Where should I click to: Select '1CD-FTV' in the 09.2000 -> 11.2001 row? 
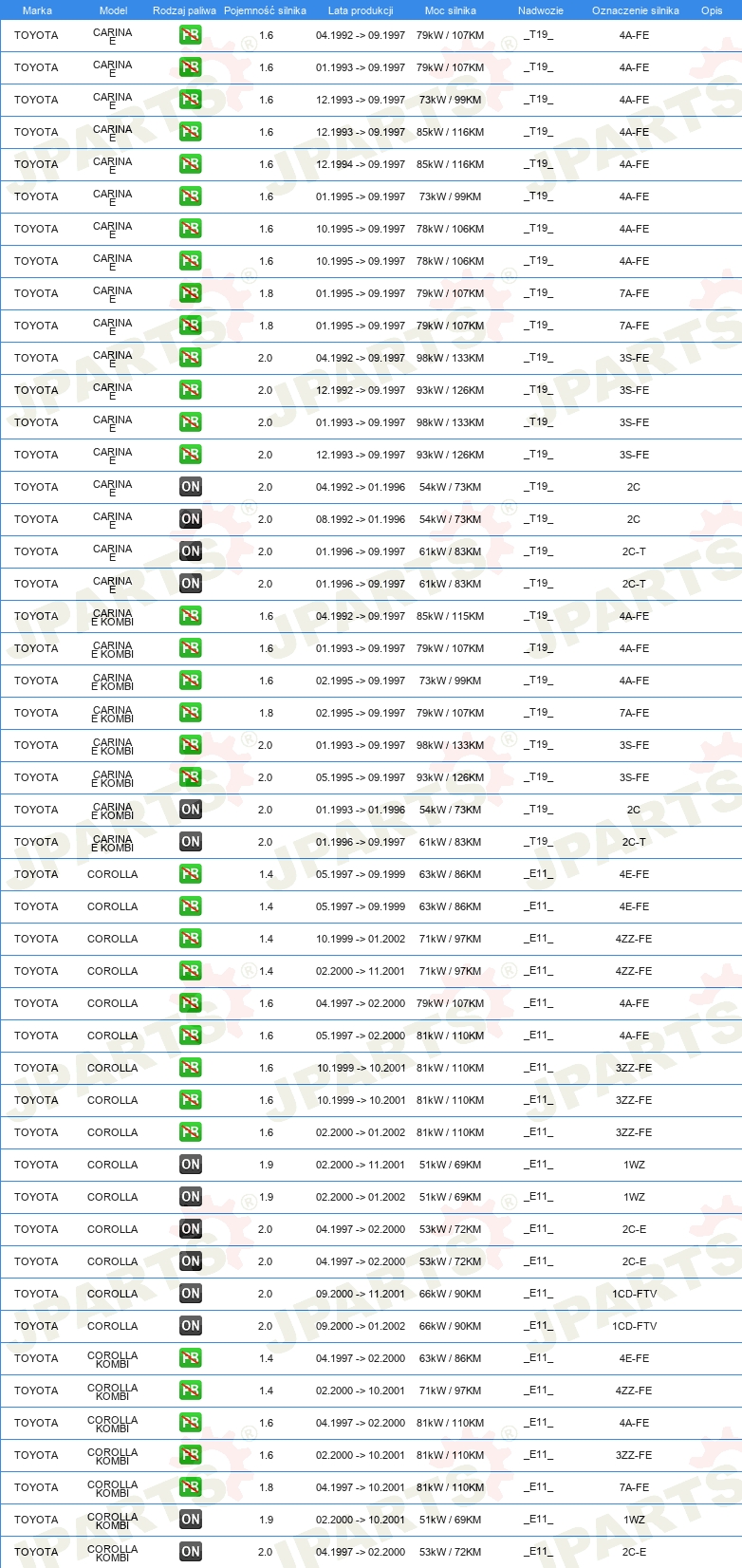coord(634,1294)
